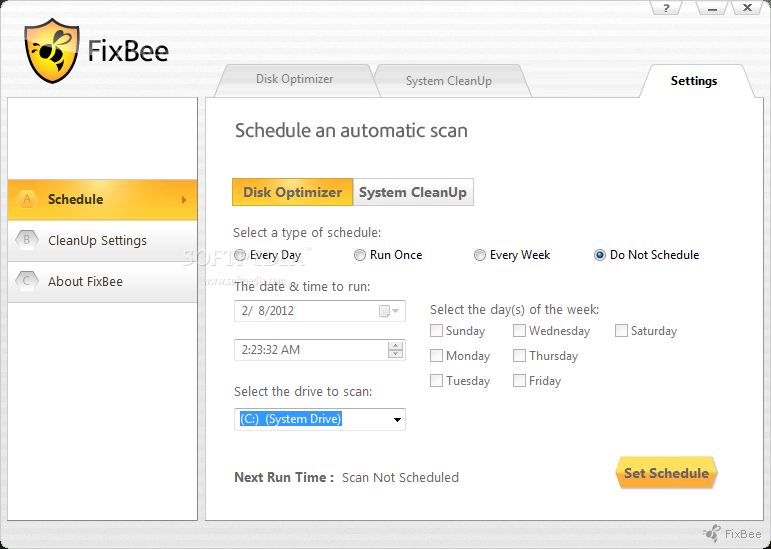This screenshot has height=549, width=771.
Task: Click the time spinner arrows
Action: point(395,350)
